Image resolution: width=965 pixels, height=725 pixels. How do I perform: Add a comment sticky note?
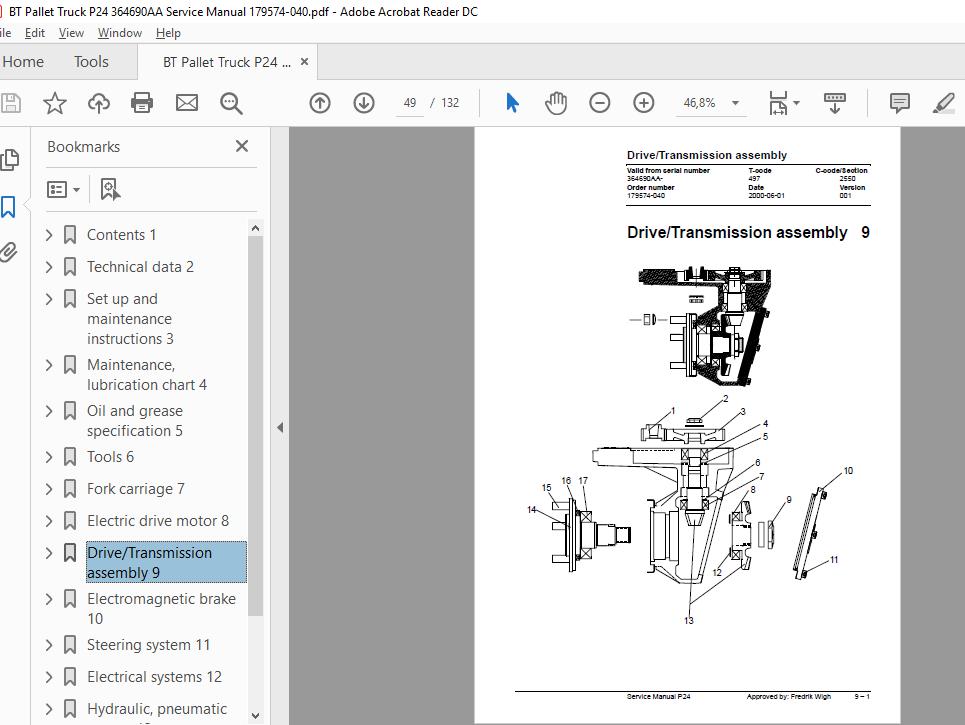pyautogui.click(x=899, y=103)
